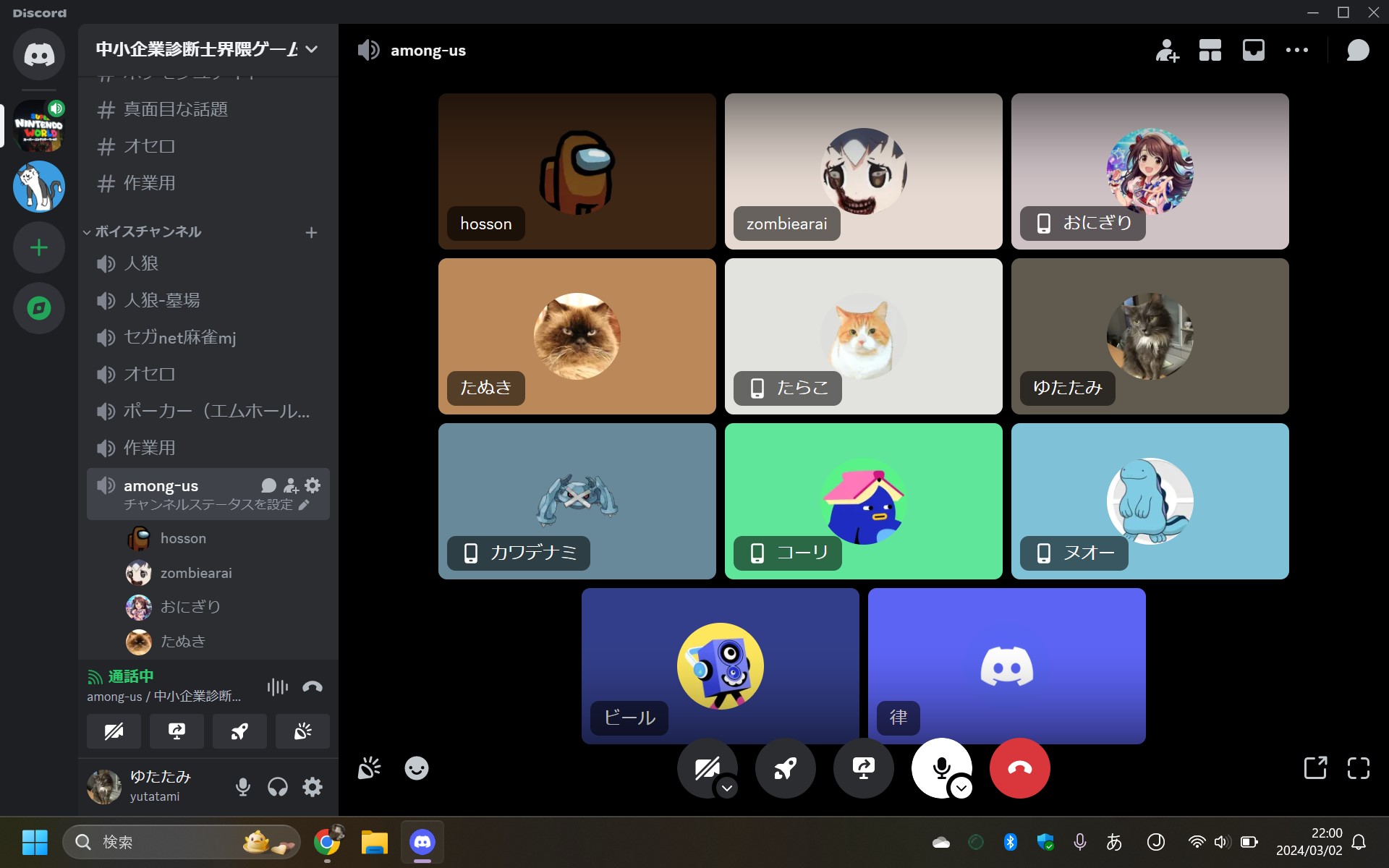Edit among-us channel settings gear
Screen dimensions: 1389x868
click(313, 485)
